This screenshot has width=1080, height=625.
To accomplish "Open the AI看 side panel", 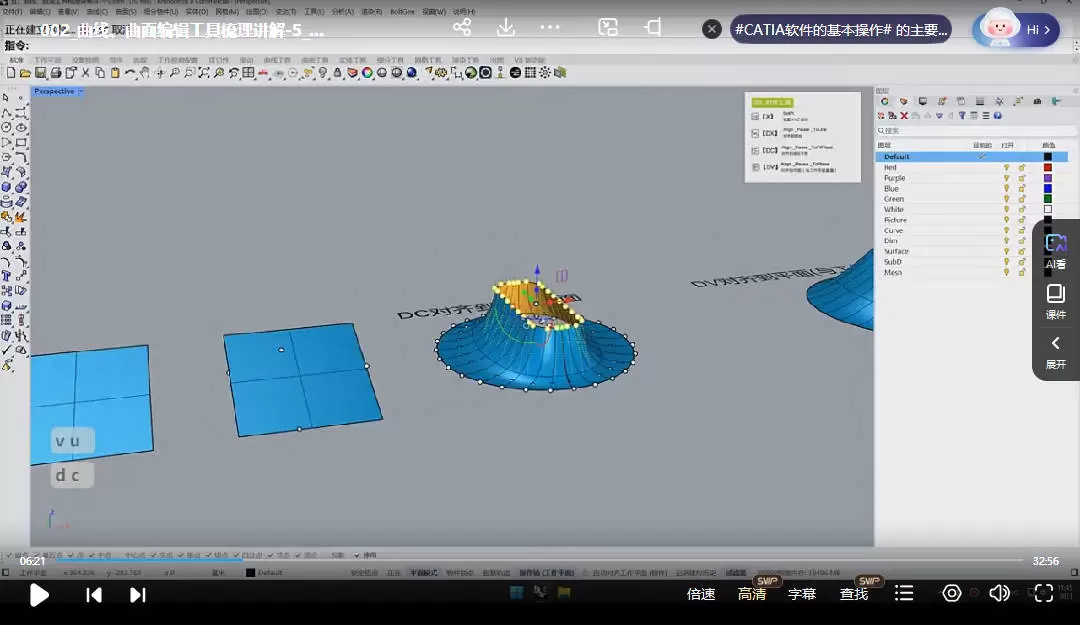I will coord(1055,252).
